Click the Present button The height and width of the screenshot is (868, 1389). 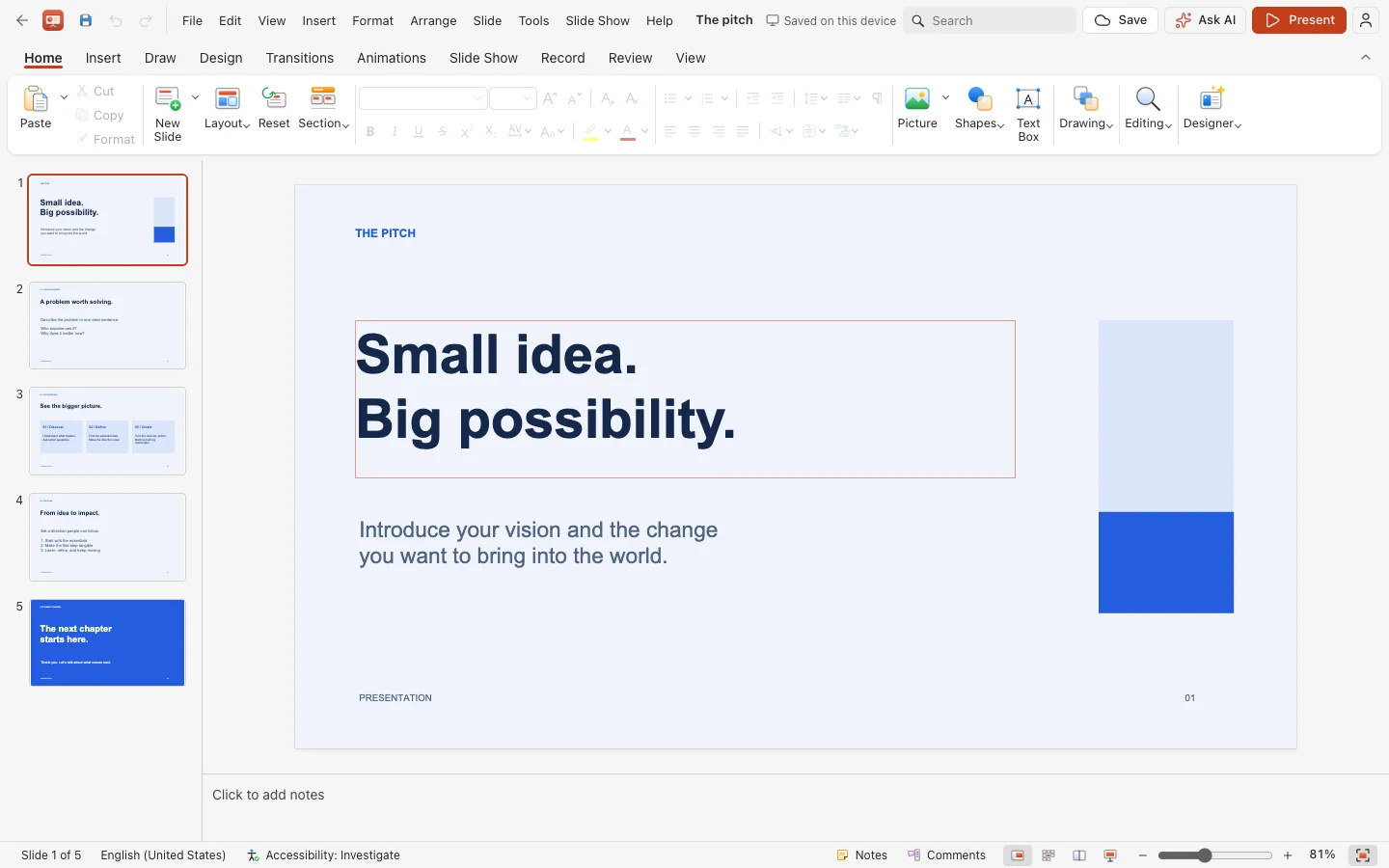click(1298, 20)
